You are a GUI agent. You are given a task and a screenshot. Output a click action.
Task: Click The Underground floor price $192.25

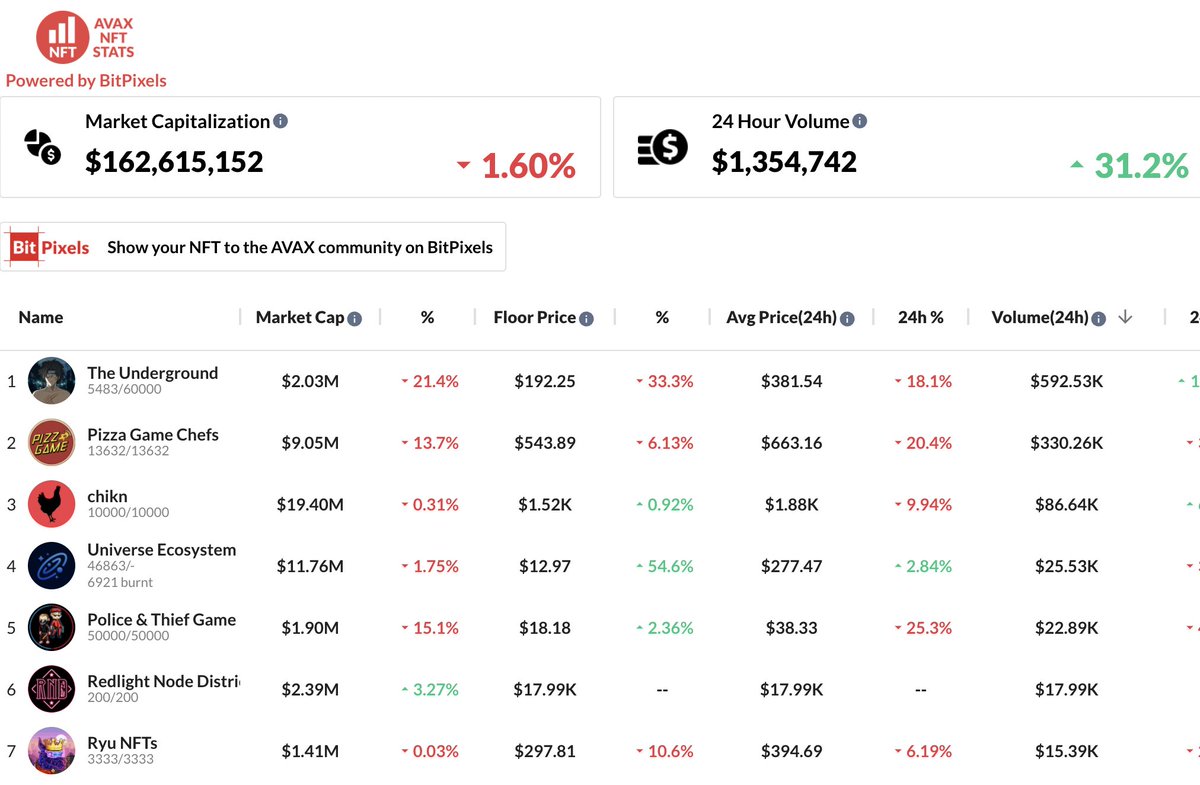pyautogui.click(x=545, y=381)
